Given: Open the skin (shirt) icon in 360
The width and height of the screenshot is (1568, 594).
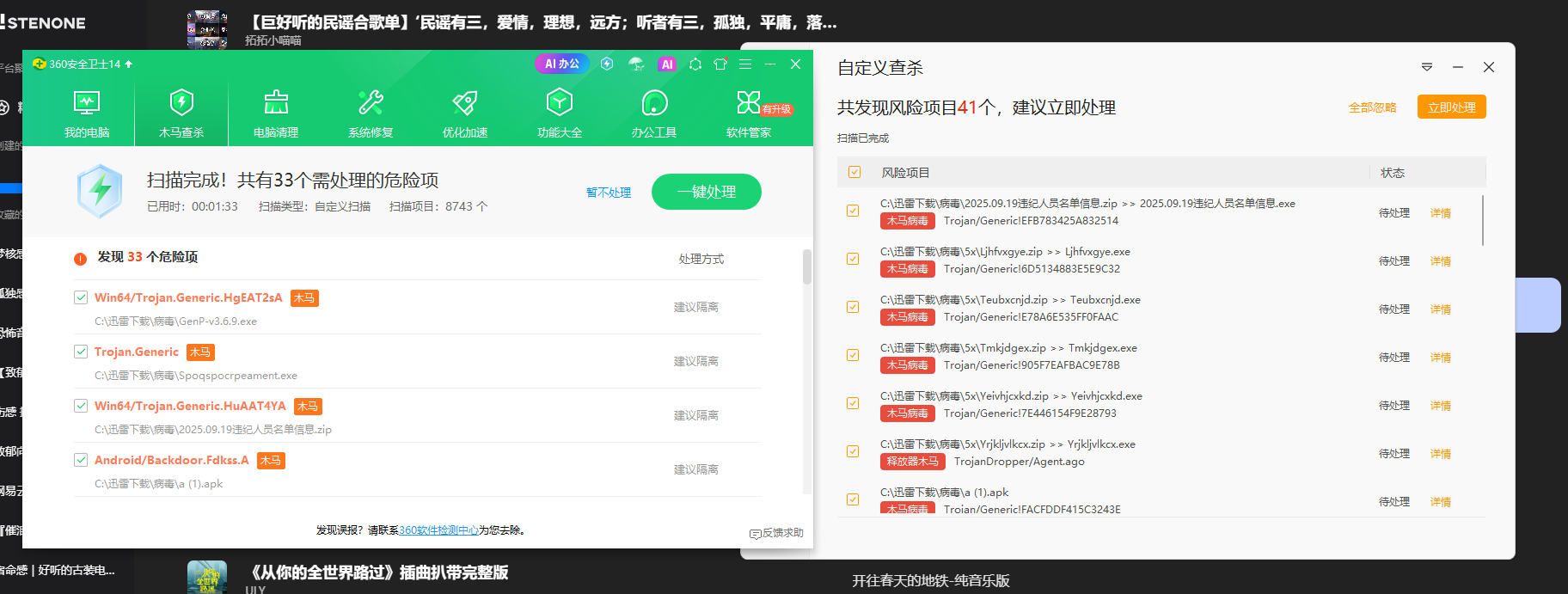Looking at the screenshot, I should (720, 64).
